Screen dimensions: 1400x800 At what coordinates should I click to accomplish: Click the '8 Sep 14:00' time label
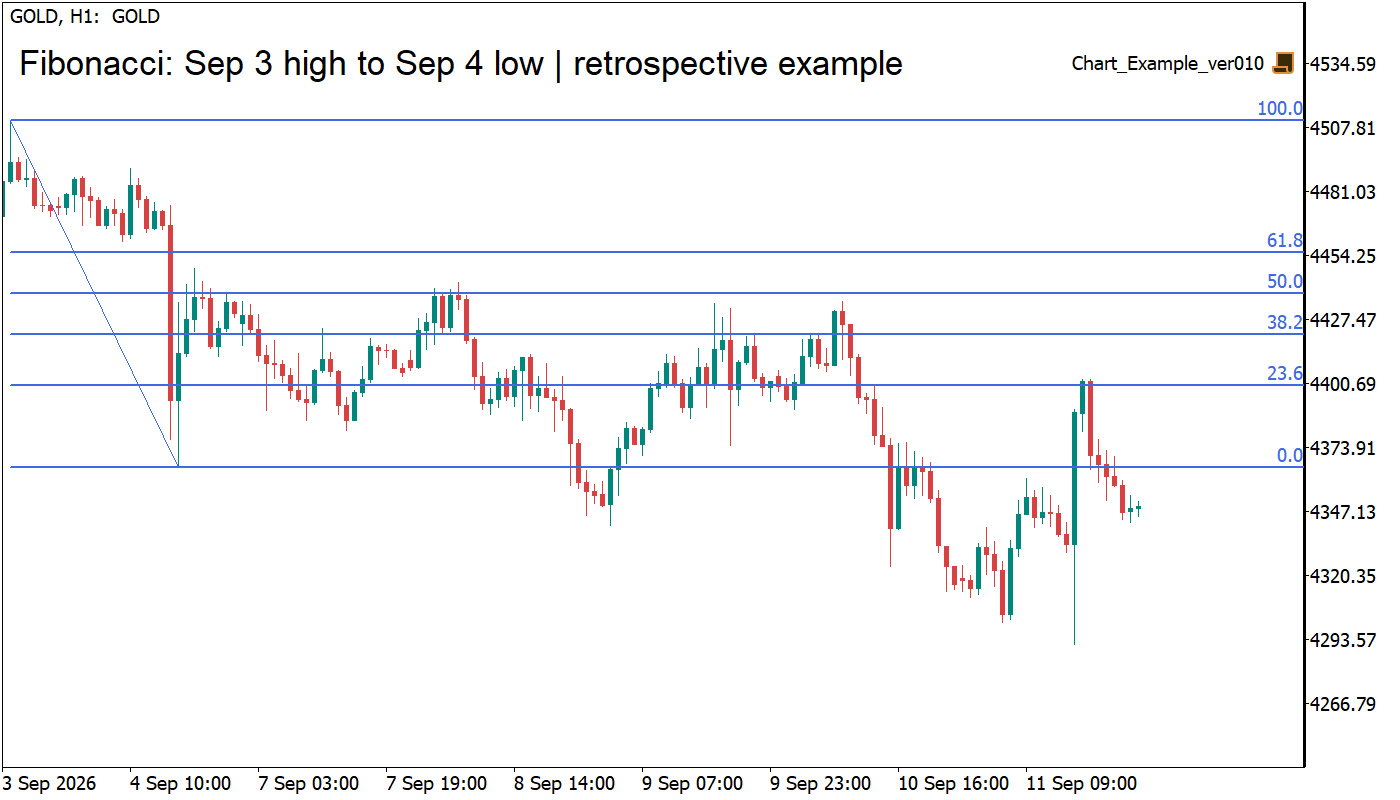564,783
